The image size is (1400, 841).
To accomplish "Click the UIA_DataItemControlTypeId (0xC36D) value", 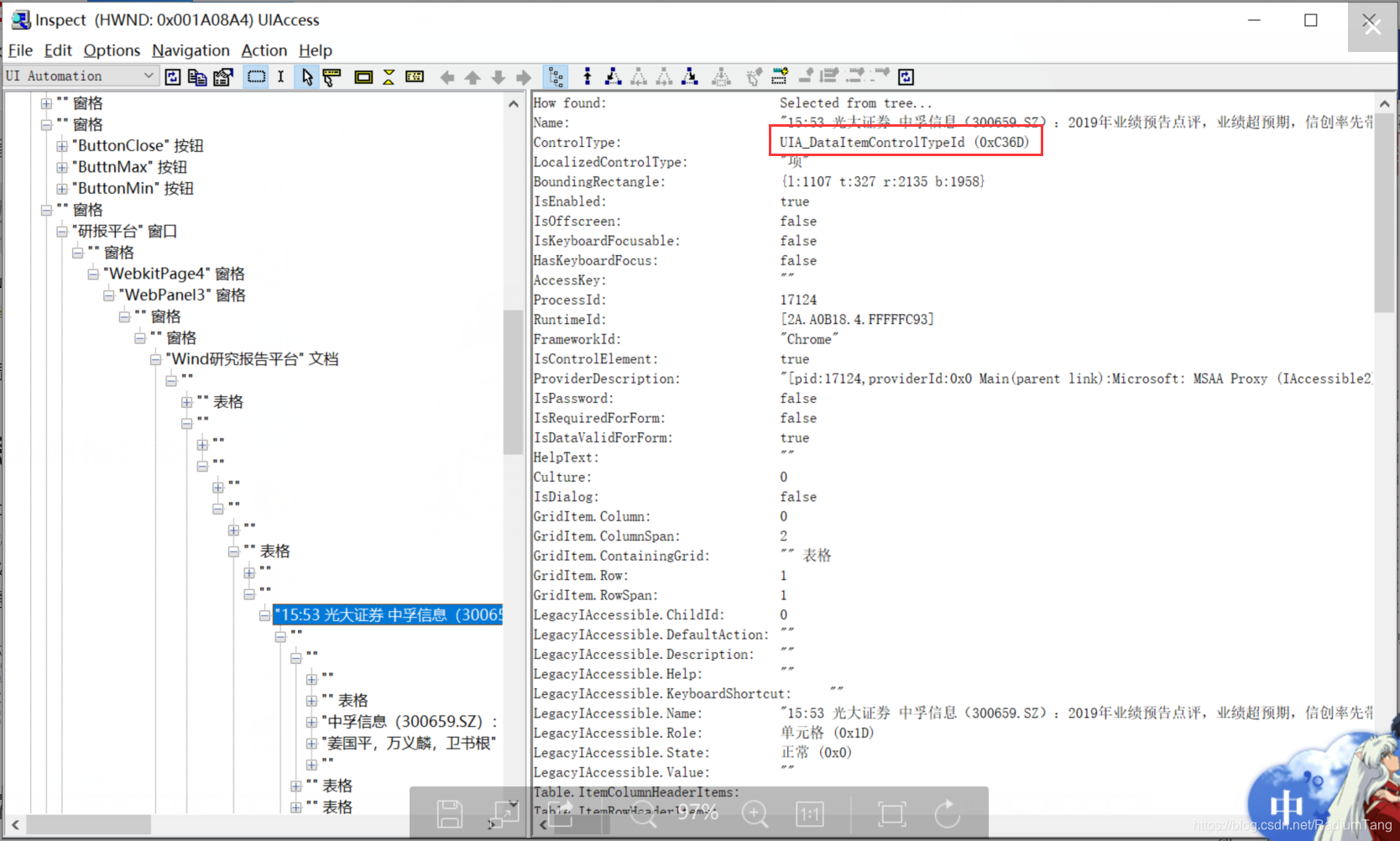I will [x=904, y=142].
